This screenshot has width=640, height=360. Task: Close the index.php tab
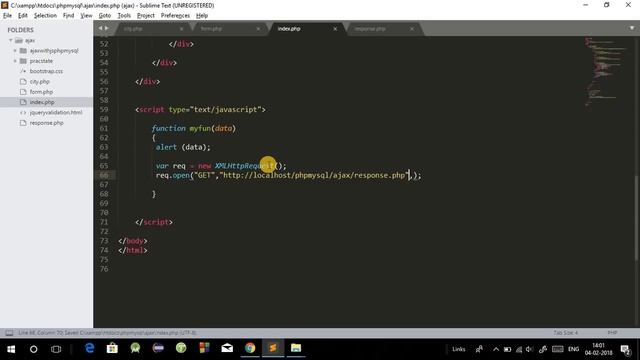(335, 29)
